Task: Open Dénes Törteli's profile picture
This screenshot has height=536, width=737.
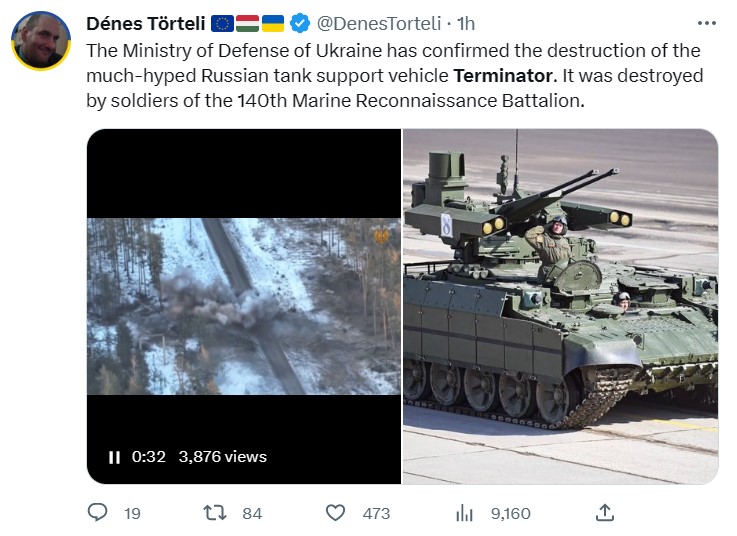Action: [41, 41]
